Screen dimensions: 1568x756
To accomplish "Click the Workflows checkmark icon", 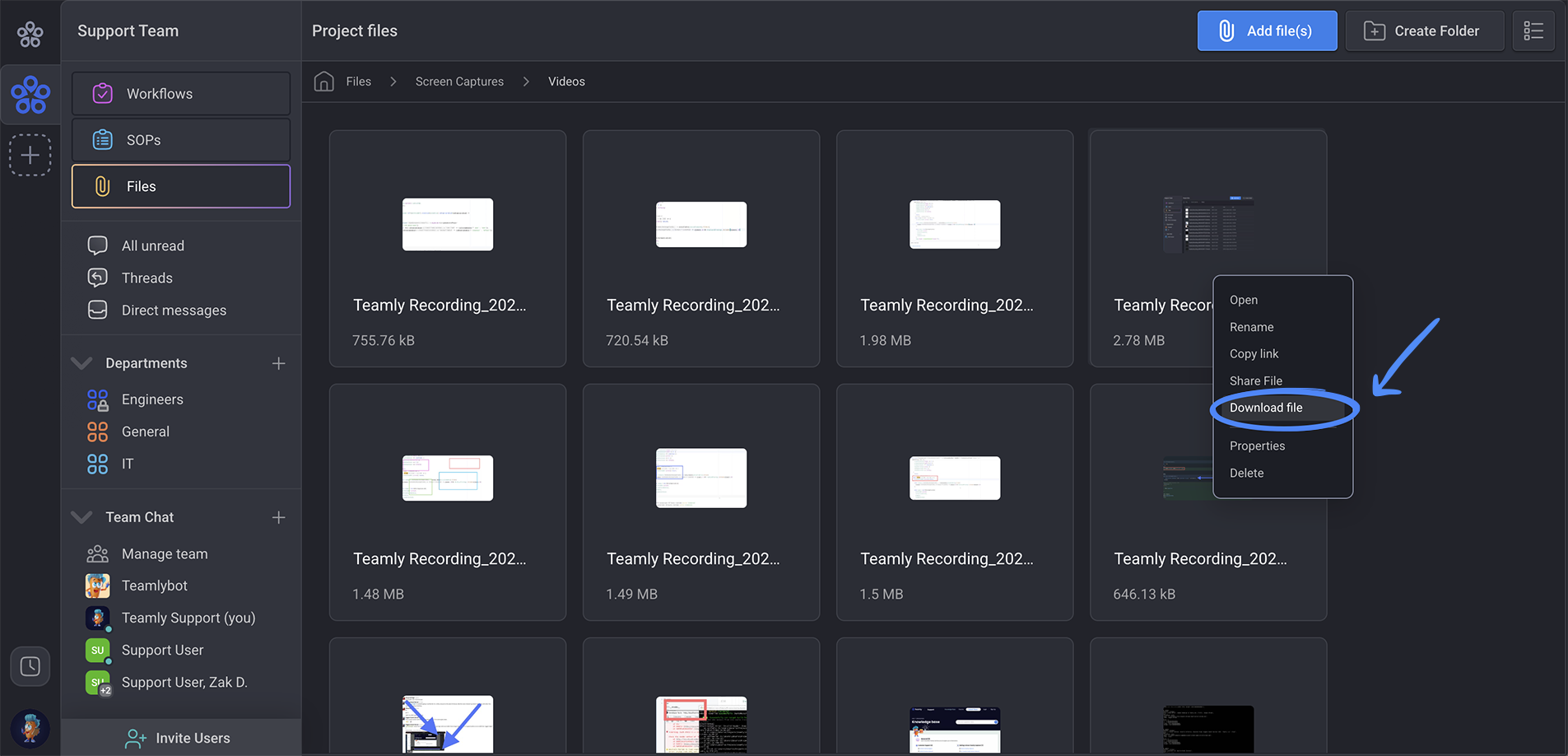I will click(103, 94).
